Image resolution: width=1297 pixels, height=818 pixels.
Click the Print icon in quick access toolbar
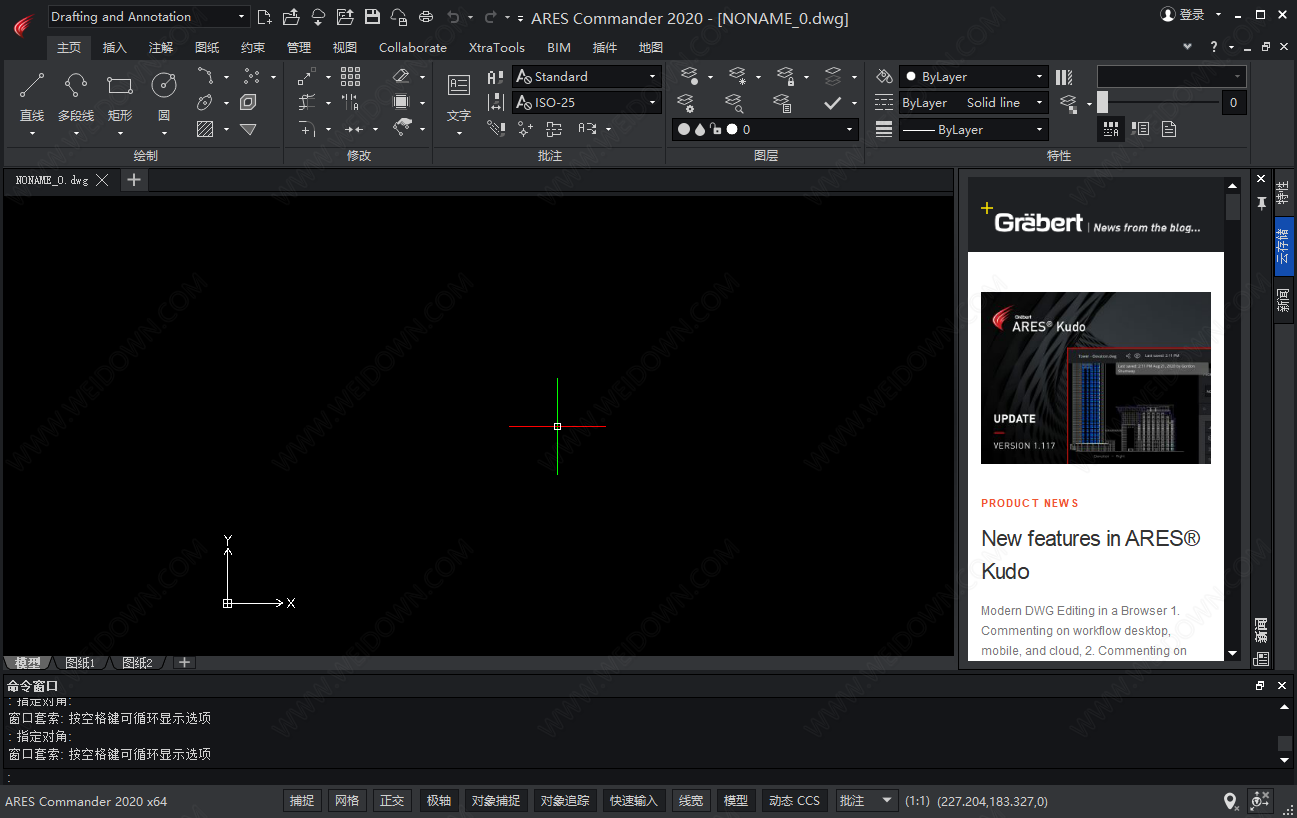click(x=426, y=17)
